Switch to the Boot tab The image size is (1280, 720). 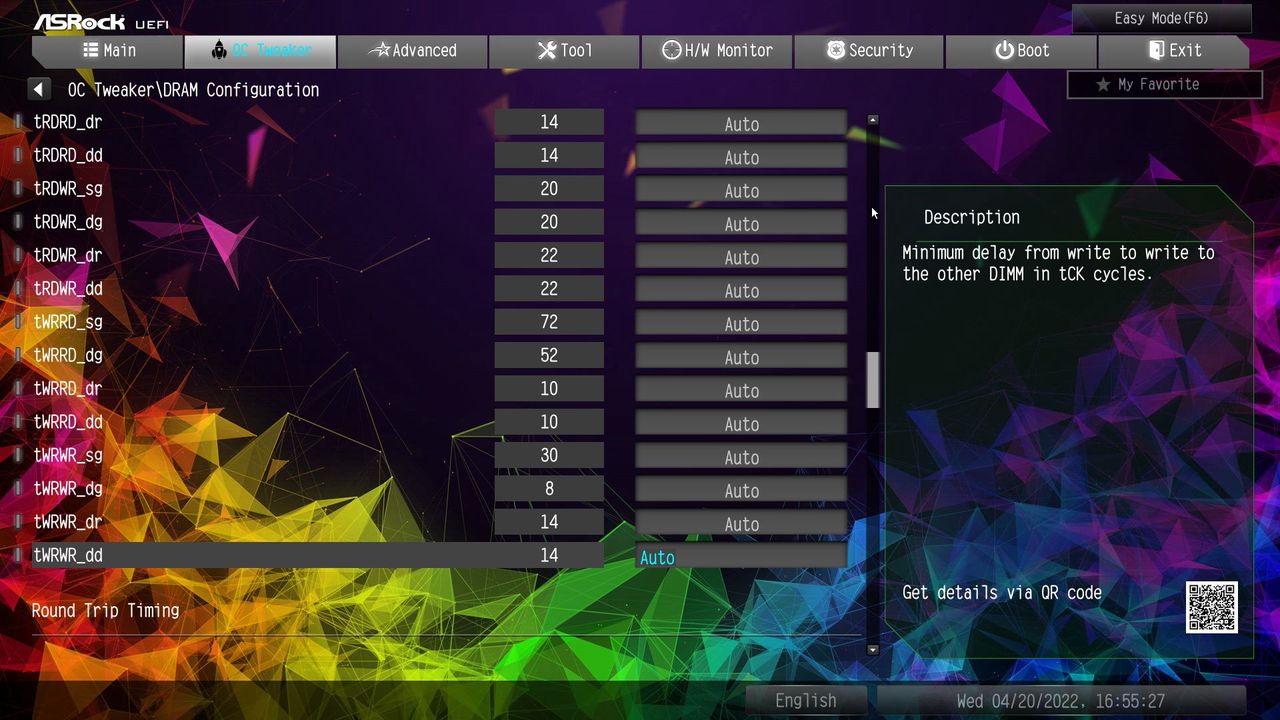(x=1021, y=51)
